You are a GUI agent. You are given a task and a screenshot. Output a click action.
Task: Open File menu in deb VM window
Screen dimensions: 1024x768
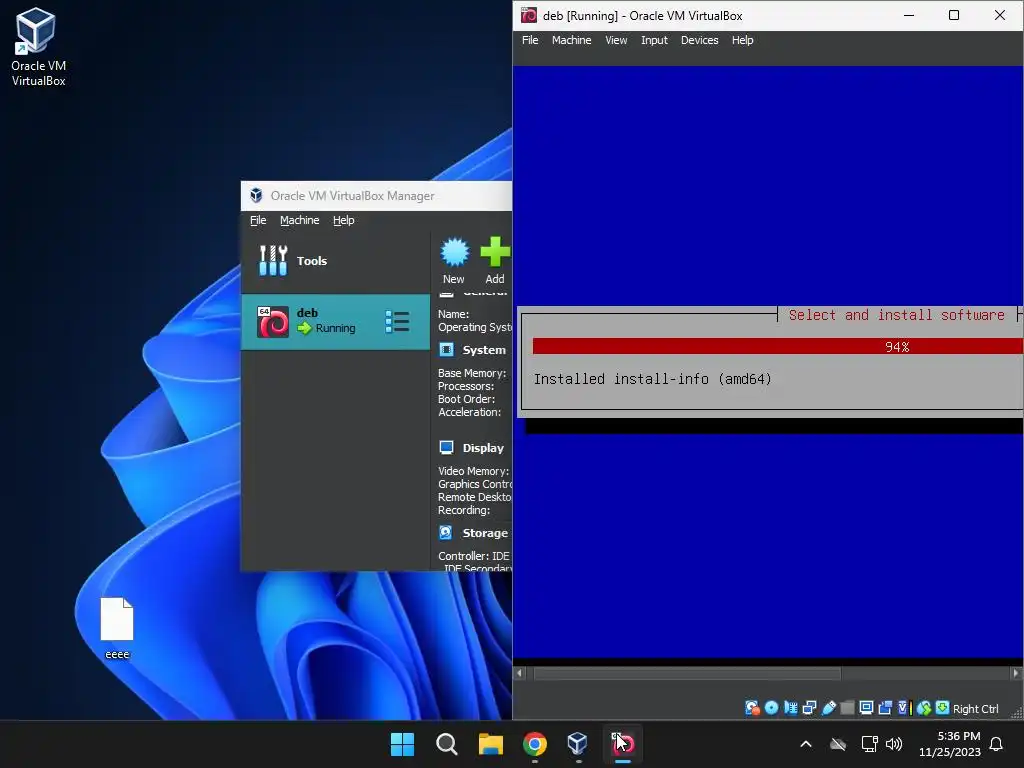tap(530, 40)
